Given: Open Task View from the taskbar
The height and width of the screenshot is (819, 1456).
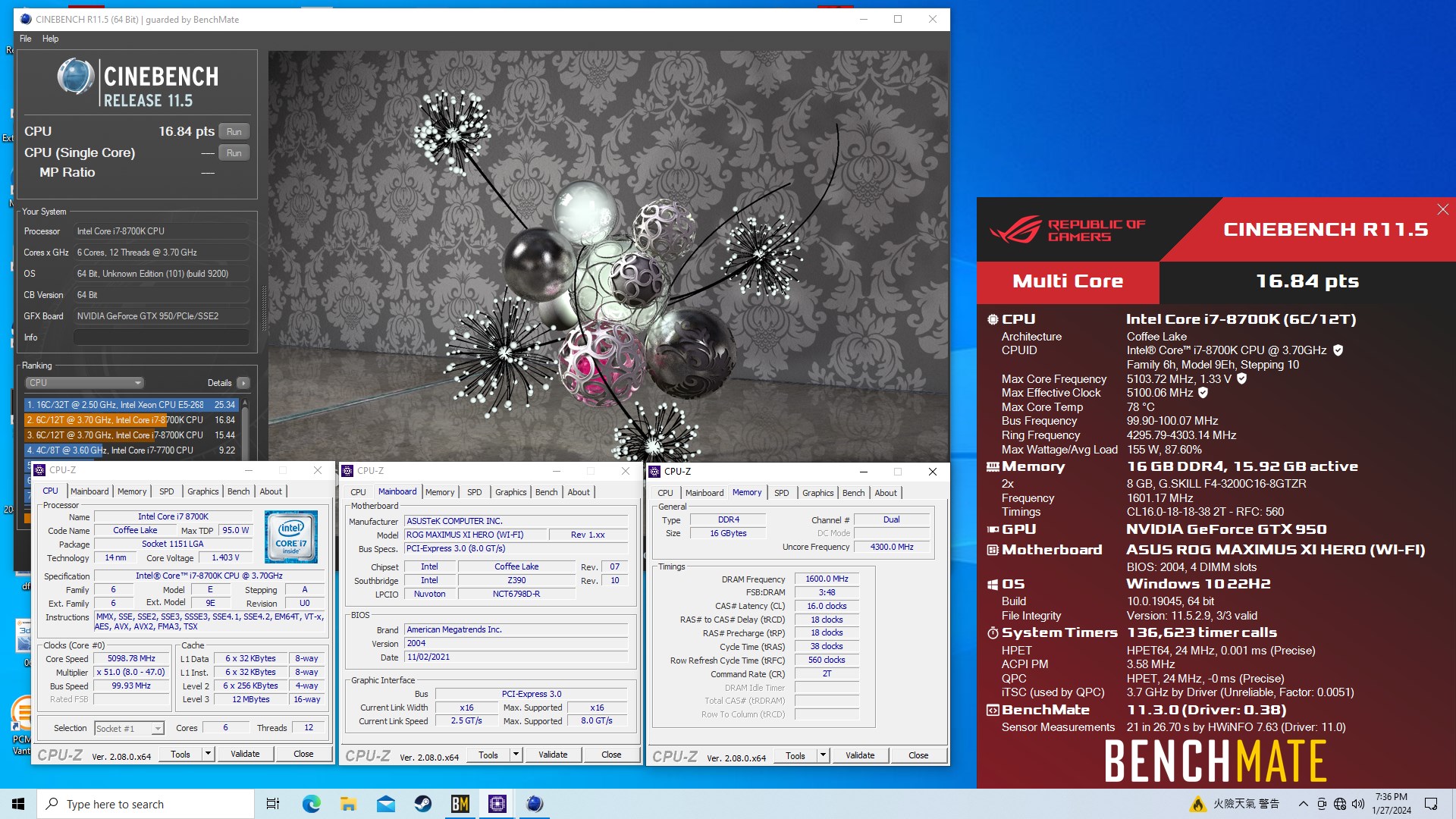Looking at the screenshot, I should (273, 804).
